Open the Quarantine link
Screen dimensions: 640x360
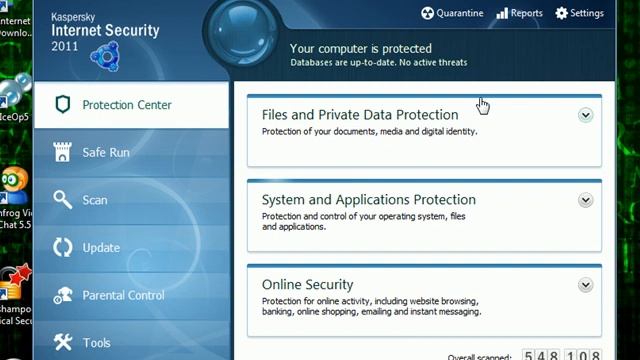(460, 13)
